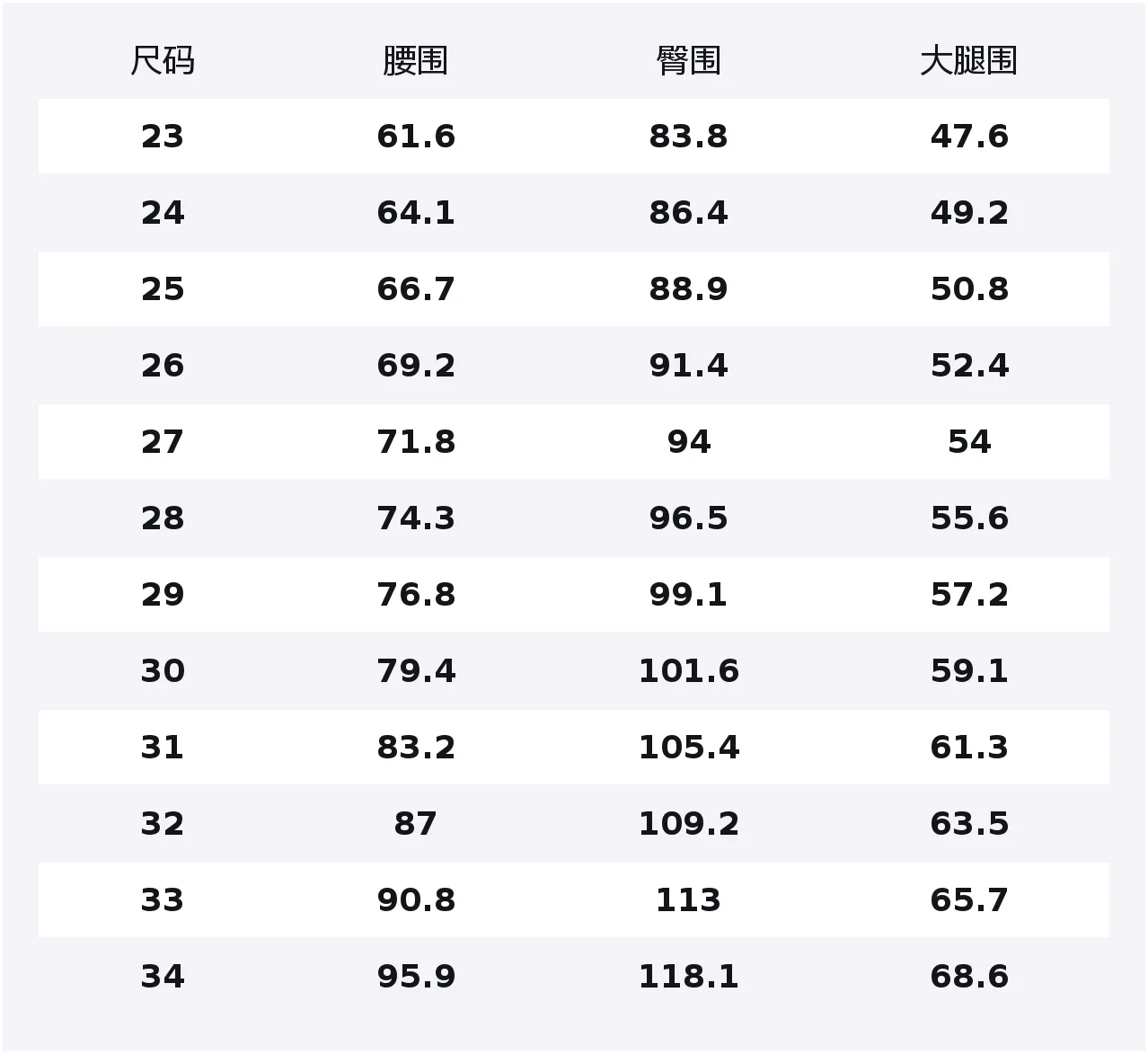Select hip value 105.4
The width and height of the screenshot is (1148, 1054).
688,748
